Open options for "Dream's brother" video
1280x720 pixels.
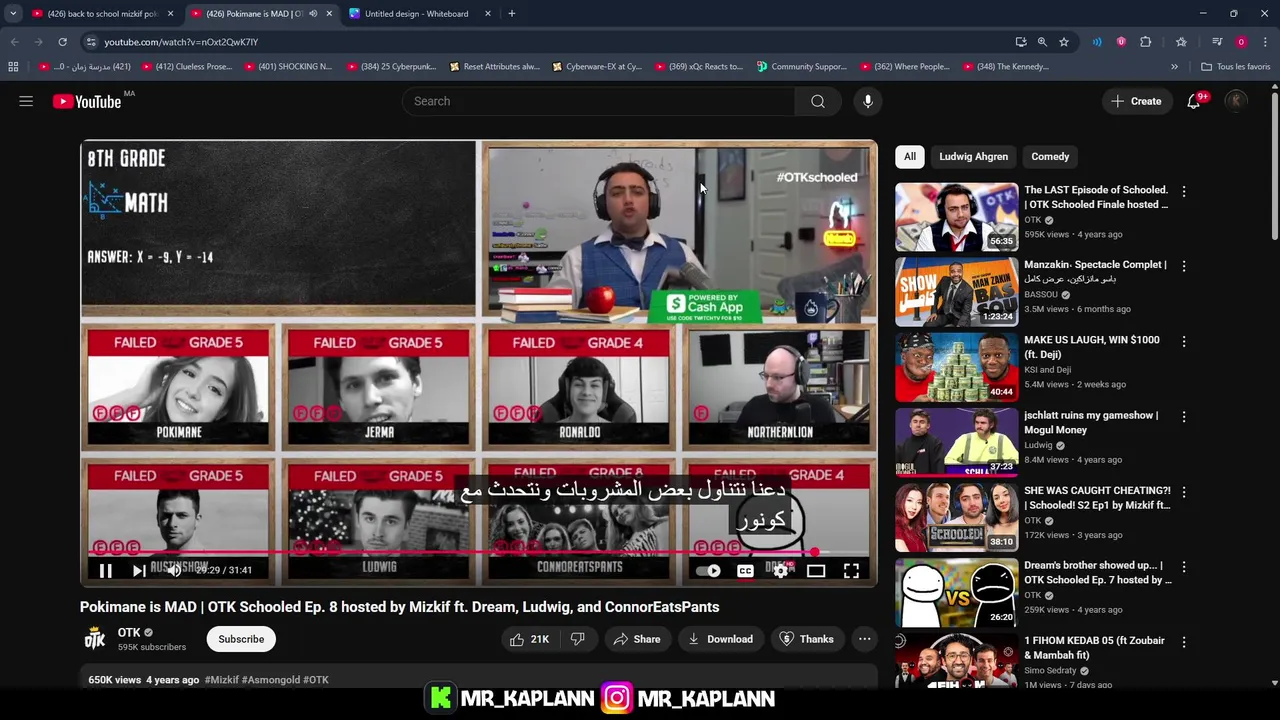[x=1184, y=567]
